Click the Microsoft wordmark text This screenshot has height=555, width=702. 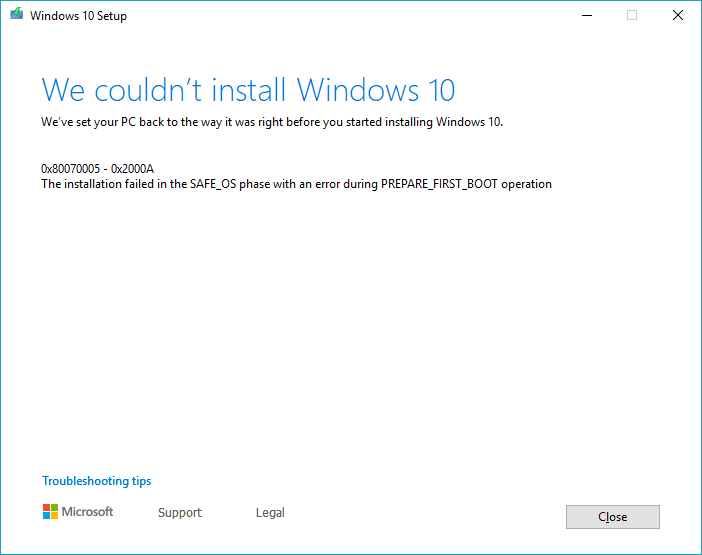point(88,512)
